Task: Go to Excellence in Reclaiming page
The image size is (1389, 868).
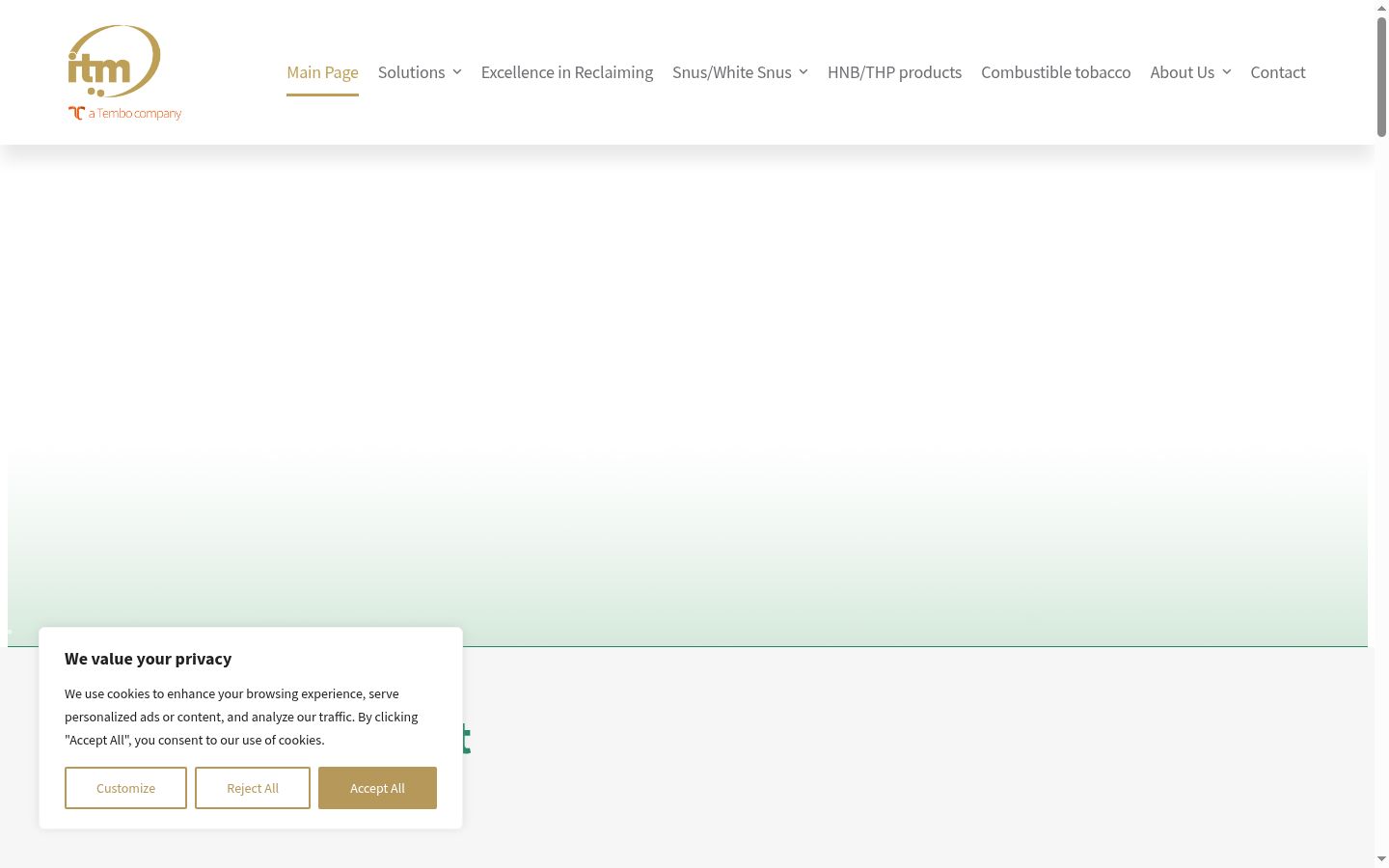Action: coord(567,72)
